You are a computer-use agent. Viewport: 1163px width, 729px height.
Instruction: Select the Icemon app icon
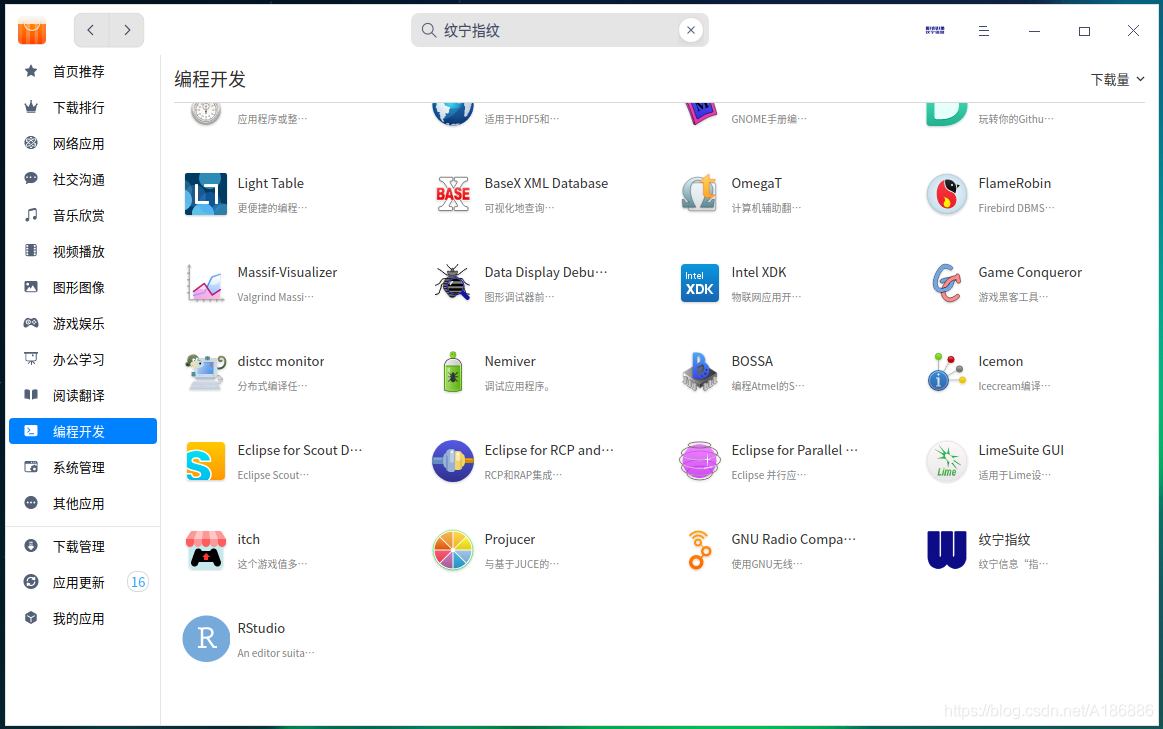946,372
